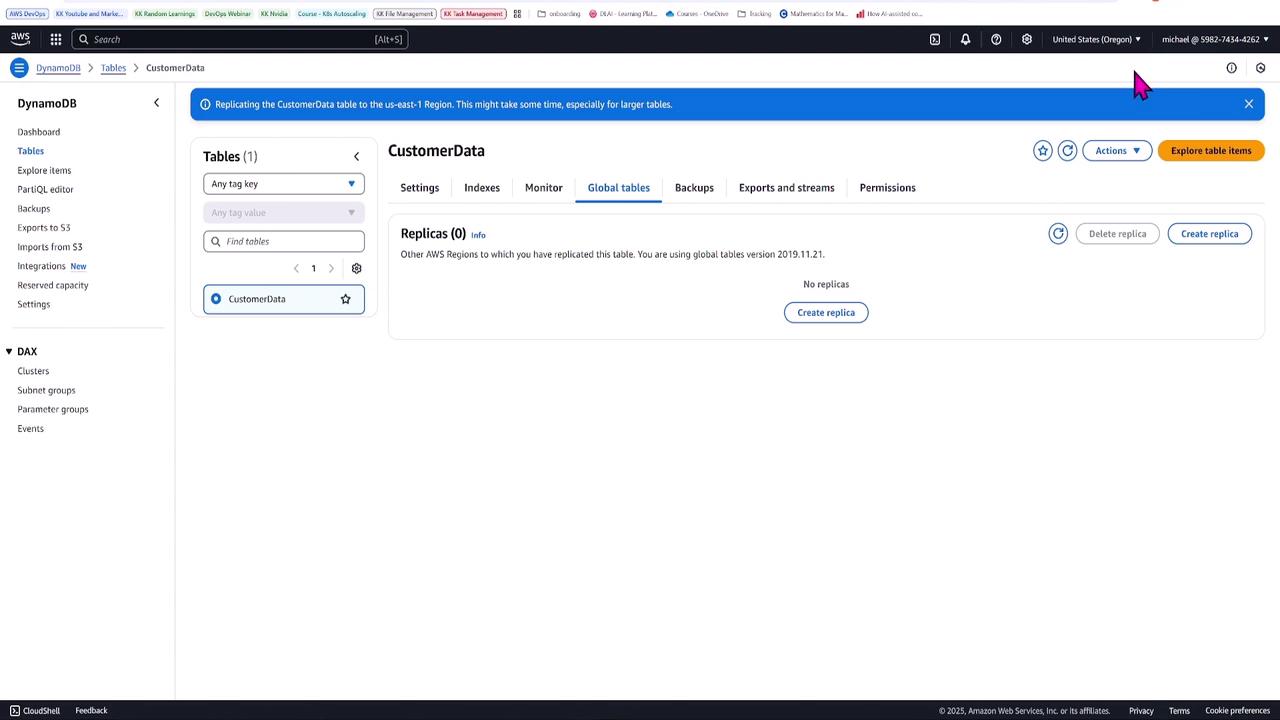Switch to the Monitor tab
Viewport: 1280px width, 720px height.
(x=544, y=188)
